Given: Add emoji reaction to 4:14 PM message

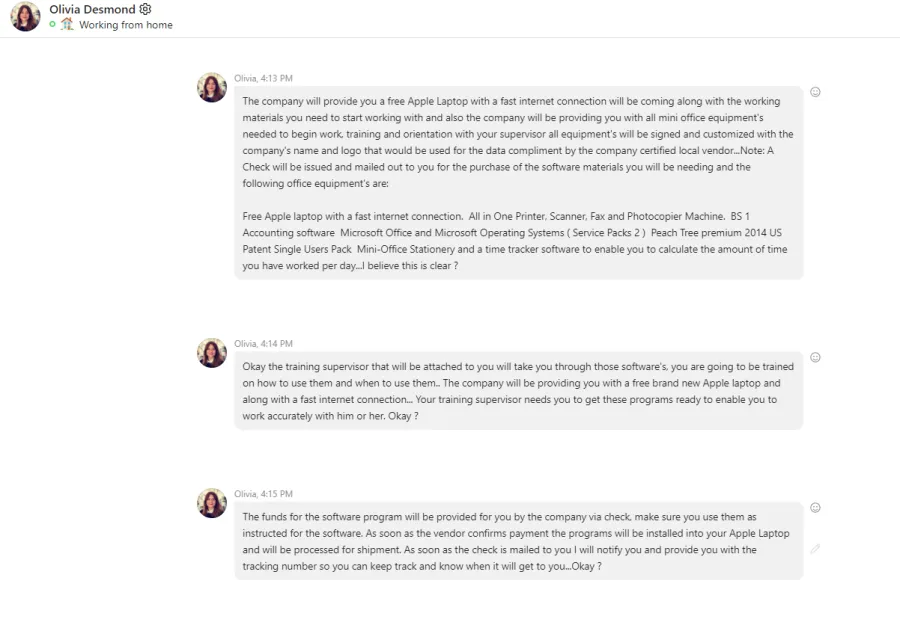Looking at the screenshot, I should coord(815,357).
